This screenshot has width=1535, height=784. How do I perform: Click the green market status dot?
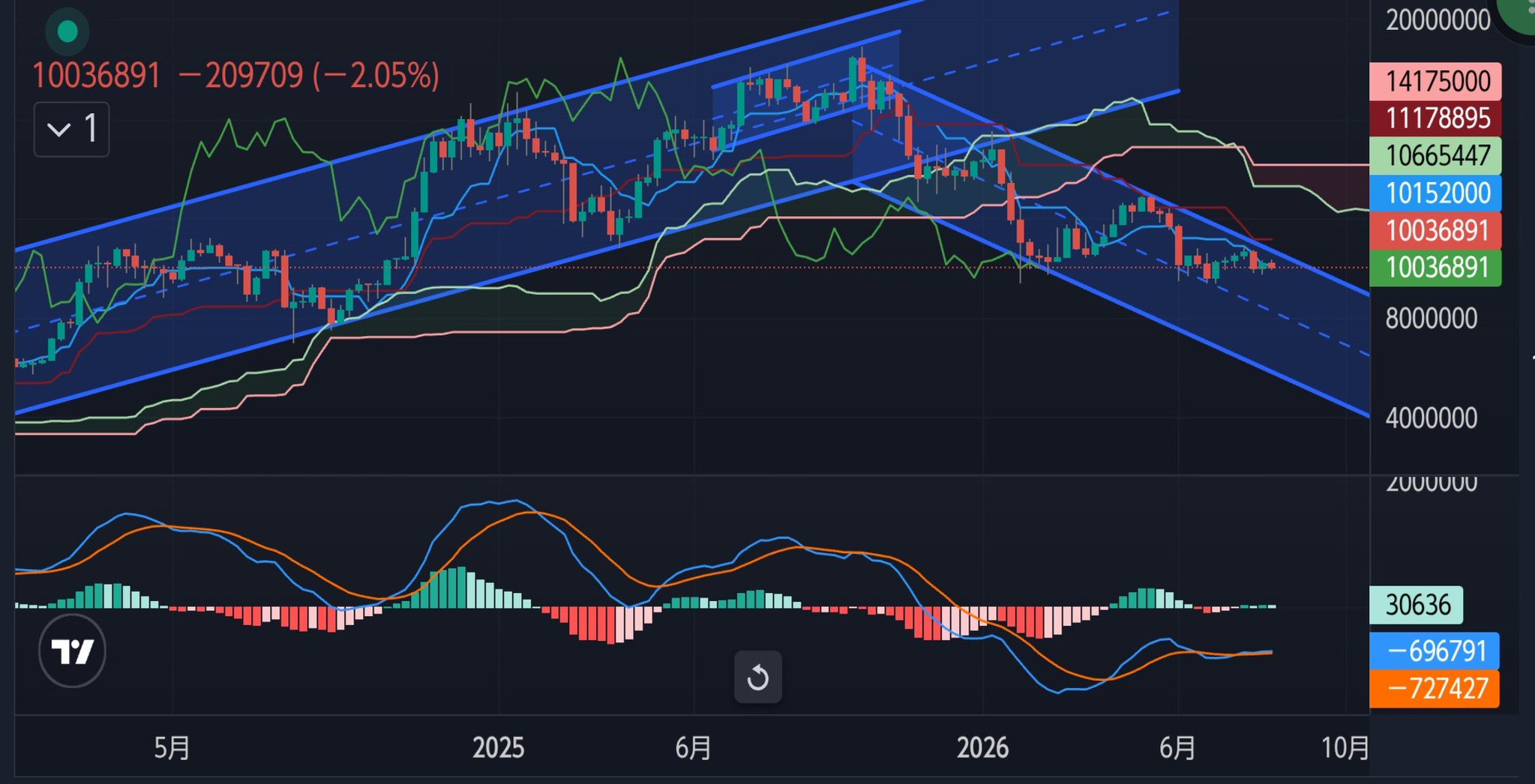(67, 31)
